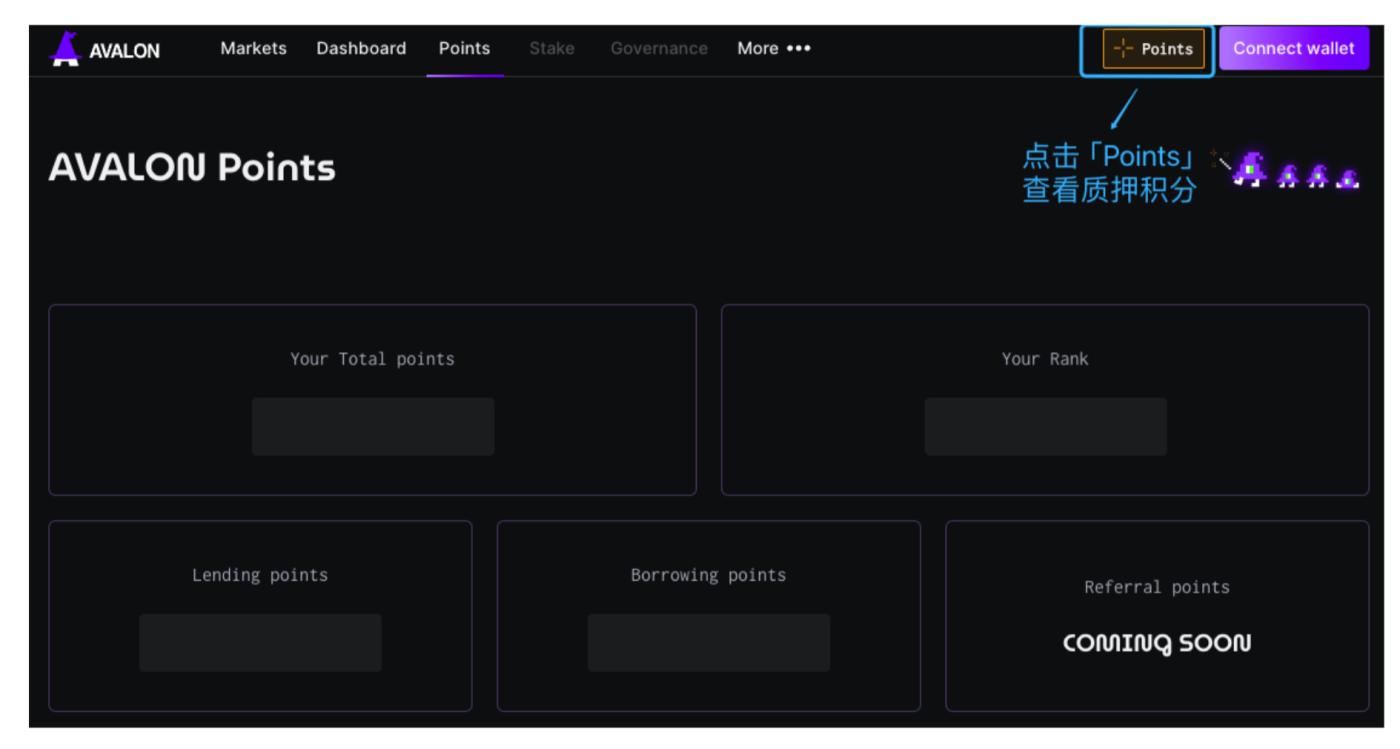
Task: Click the Your Rank value placeholder
Action: pyautogui.click(x=1045, y=427)
